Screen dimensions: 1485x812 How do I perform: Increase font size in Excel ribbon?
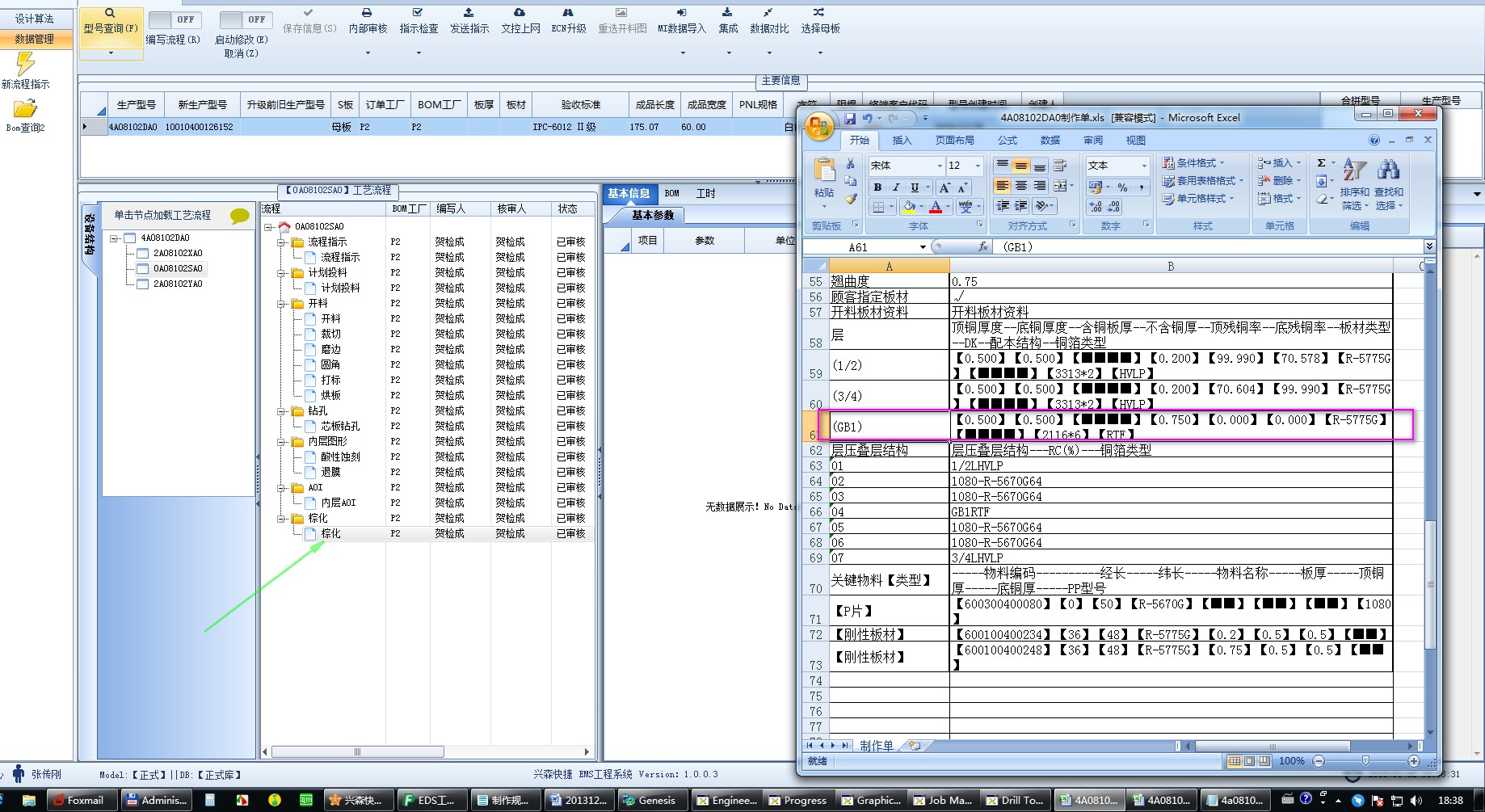(x=944, y=187)
